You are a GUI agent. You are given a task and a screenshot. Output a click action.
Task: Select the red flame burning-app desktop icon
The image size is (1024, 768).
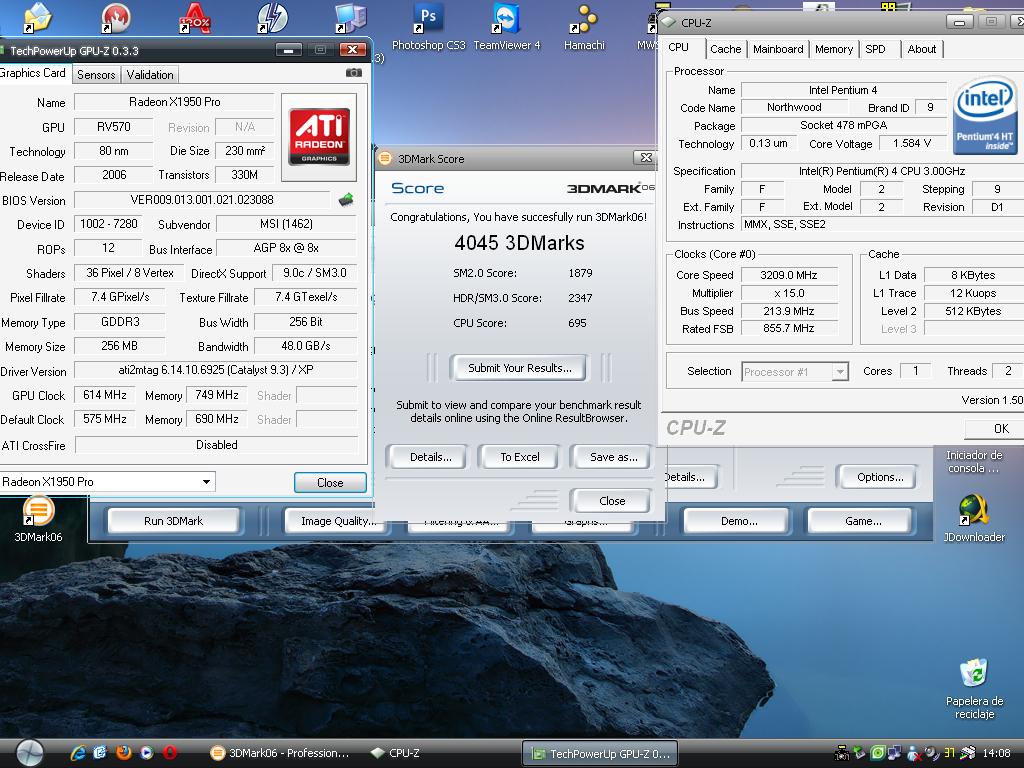(116, 18)
